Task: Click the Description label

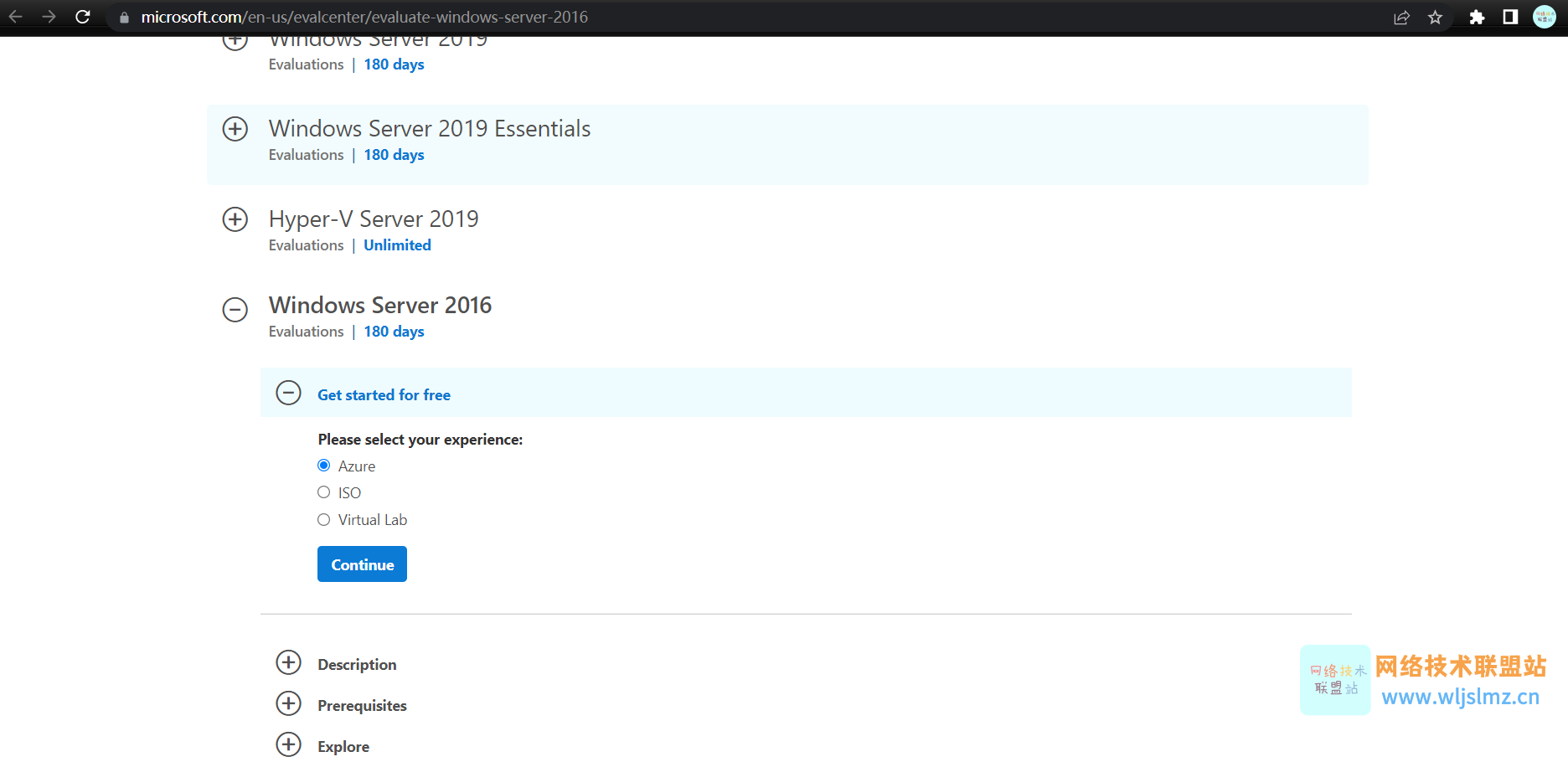Action: coord(357,665)
